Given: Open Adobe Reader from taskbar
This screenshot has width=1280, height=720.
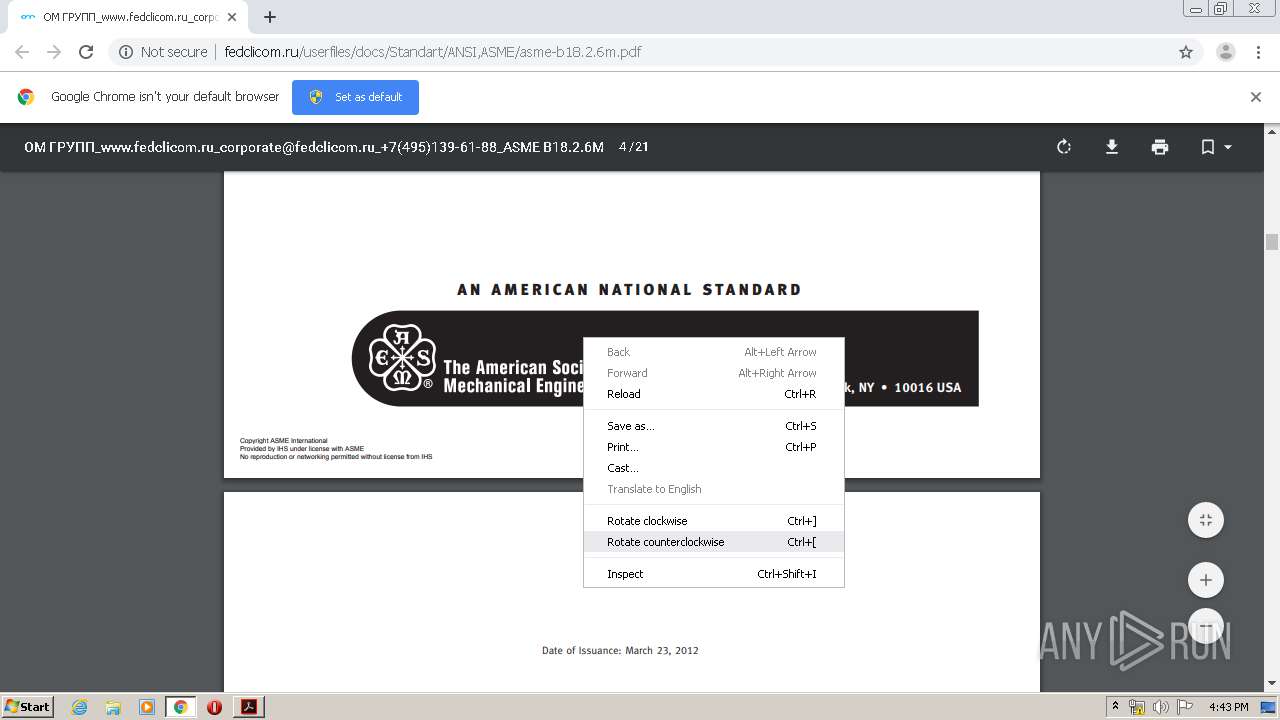Looking at the screenshot, I should point(249,707).
